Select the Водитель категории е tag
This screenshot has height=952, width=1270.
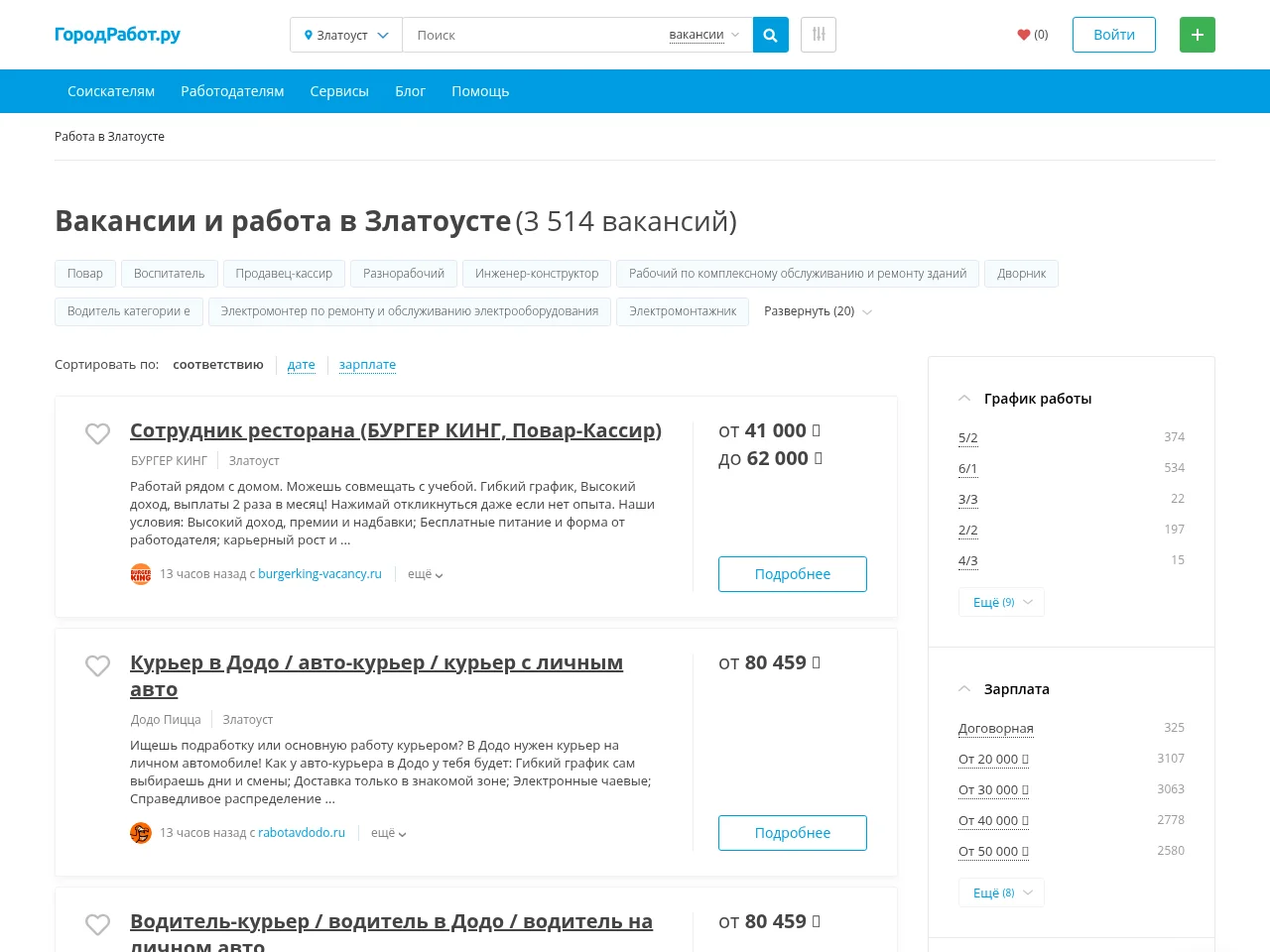pyautogui.click(x=129, y=311)
